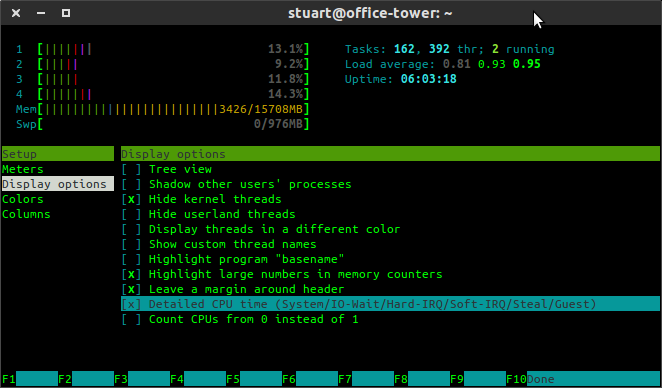
Task: Click the F9 function key label
Action: pos(457,379)
